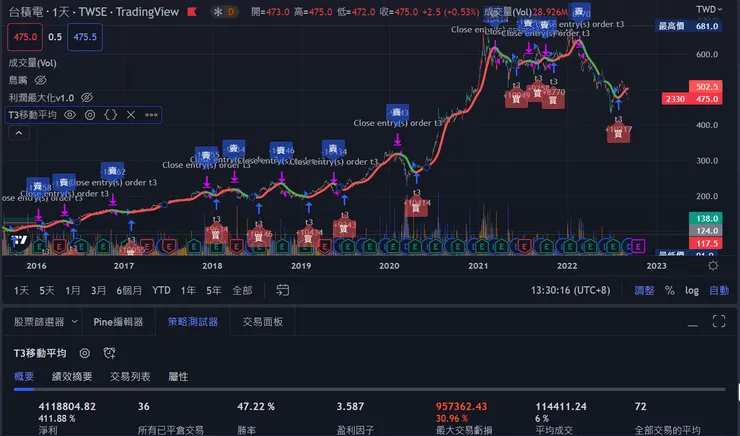The image size is (740, 436).
Task: Click the purple E earnings marker at far right
Action: tap(638, 246)
